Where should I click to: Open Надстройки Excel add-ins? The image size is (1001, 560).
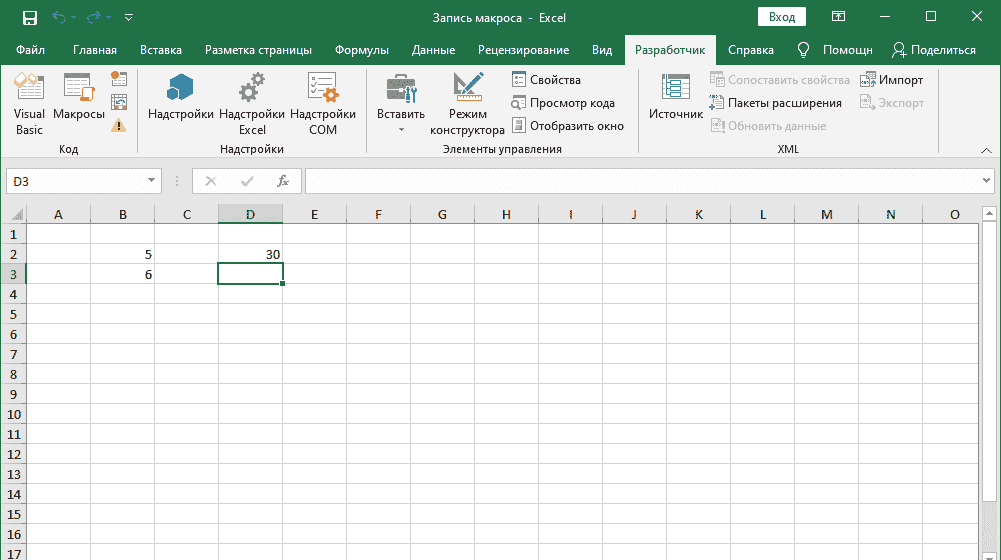252,104
